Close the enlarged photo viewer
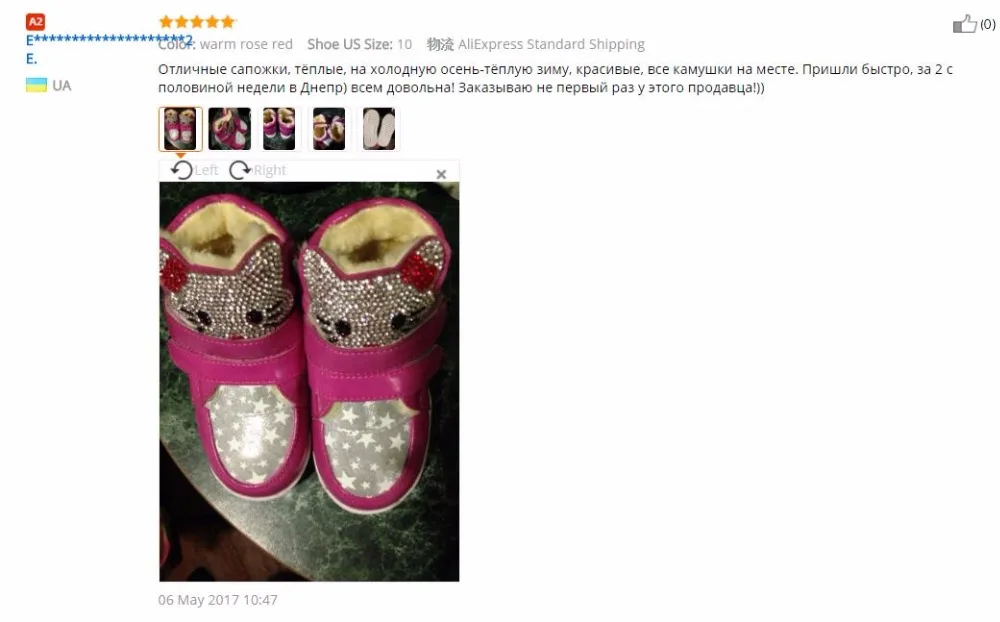 (x=441, y=174)
